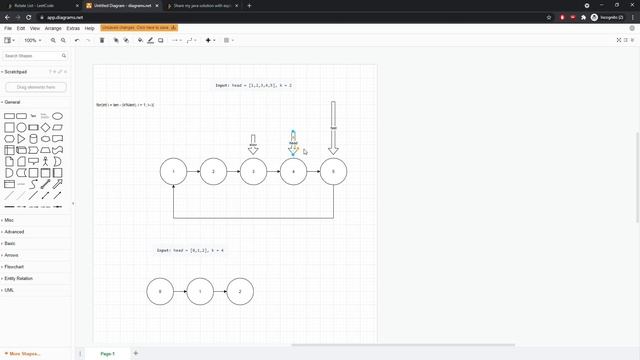Open the connection arrow style dropdown
This screenshot has height=360, width=640.
(x=176, y=40)
